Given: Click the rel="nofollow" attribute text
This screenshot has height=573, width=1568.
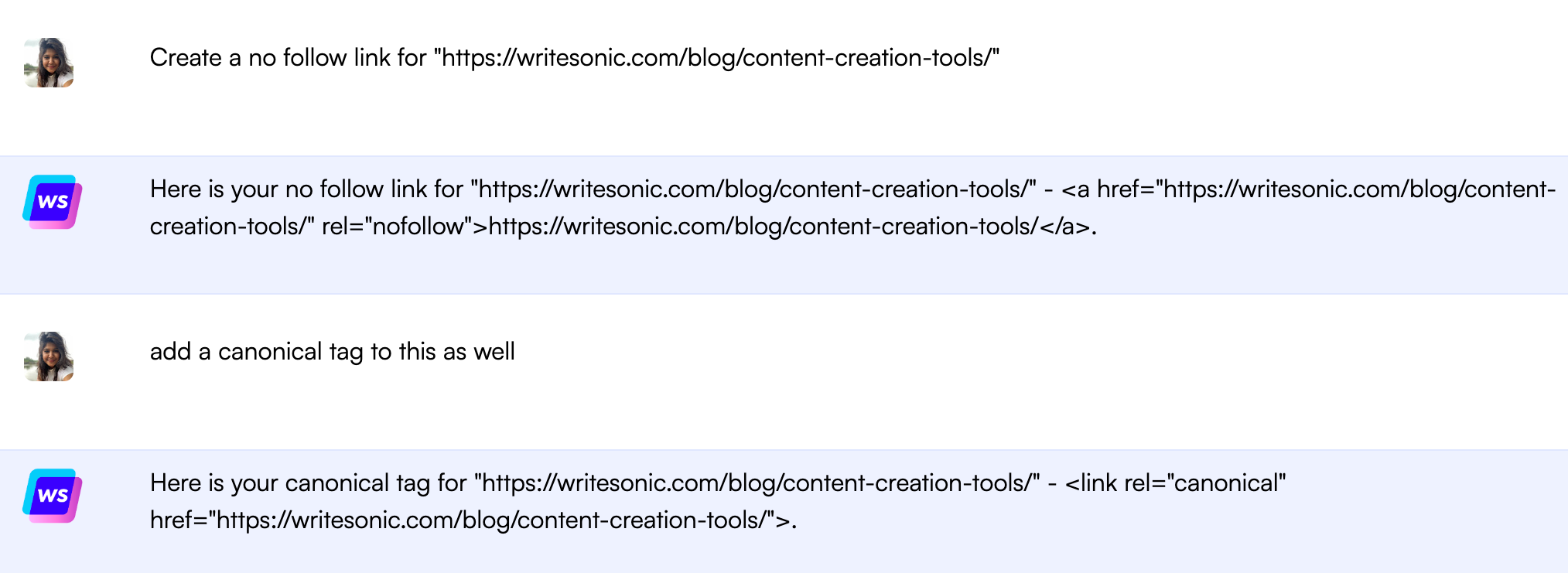Looking at the screenshot, I should tap(397, 227).
